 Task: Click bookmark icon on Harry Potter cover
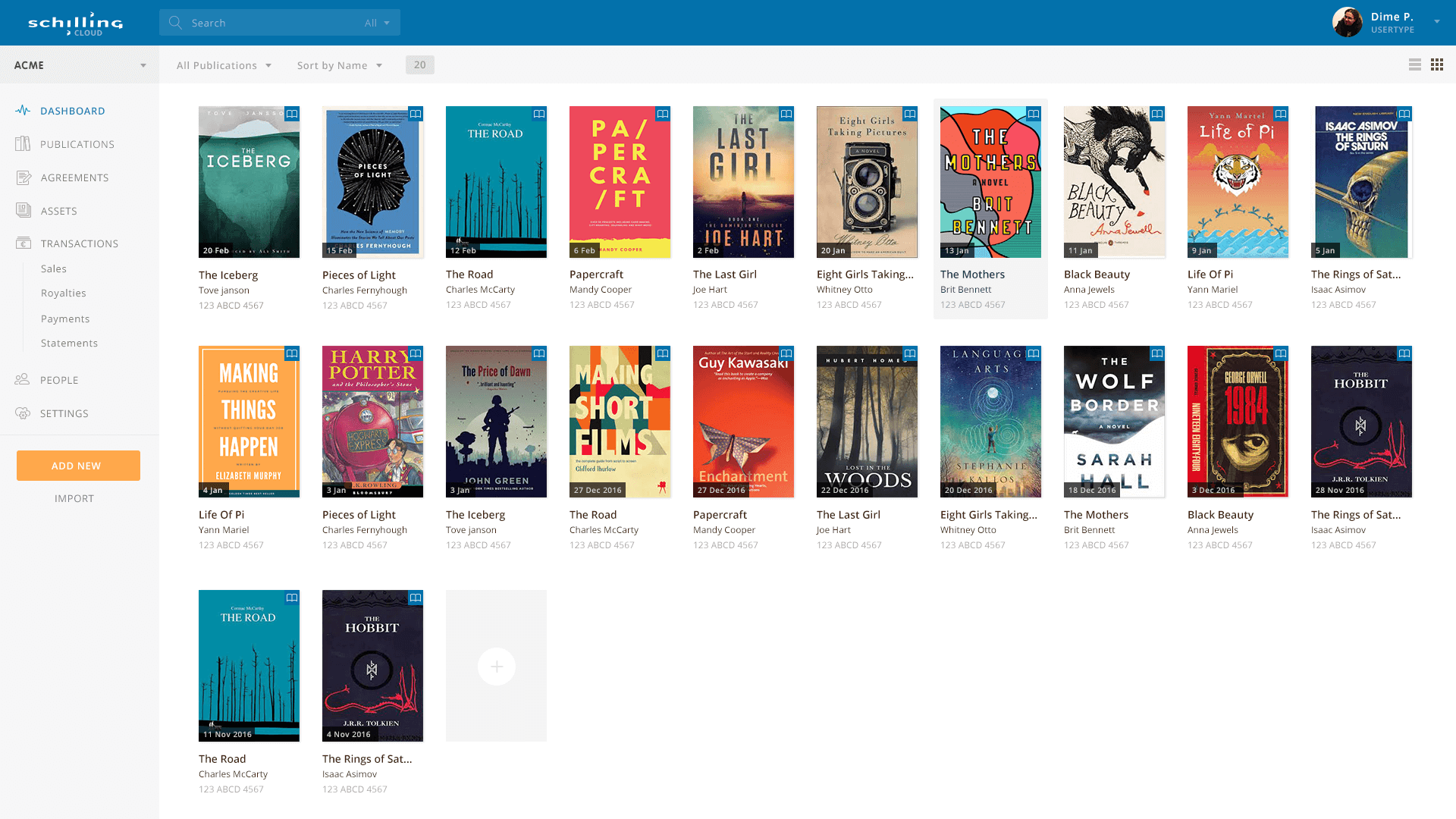point(416,353)
